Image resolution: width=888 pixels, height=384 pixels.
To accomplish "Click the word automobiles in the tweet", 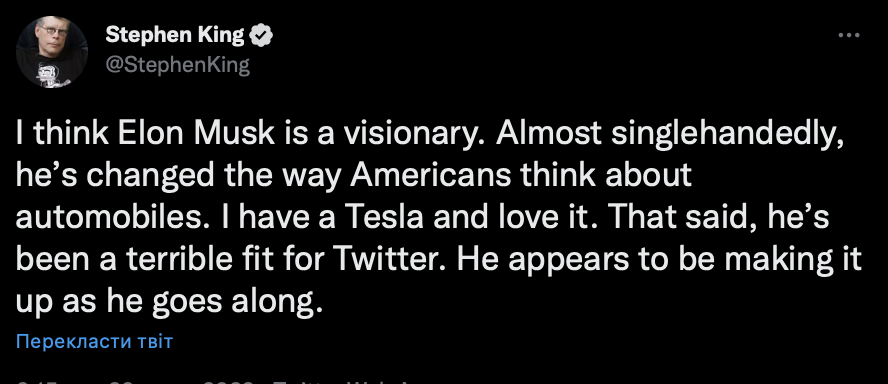I will pyautogui.click(x=108, y=218).
